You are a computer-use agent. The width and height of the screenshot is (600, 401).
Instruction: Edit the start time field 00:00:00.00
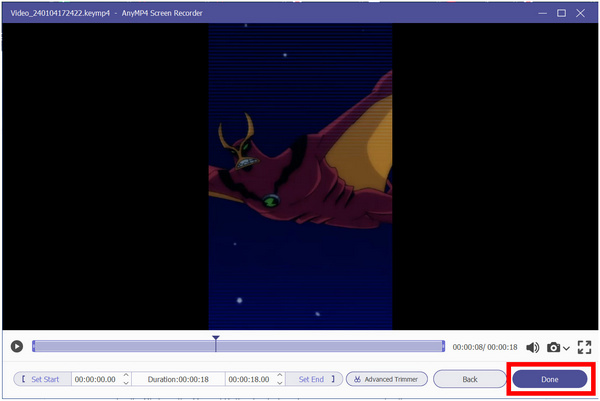(95, 379)
